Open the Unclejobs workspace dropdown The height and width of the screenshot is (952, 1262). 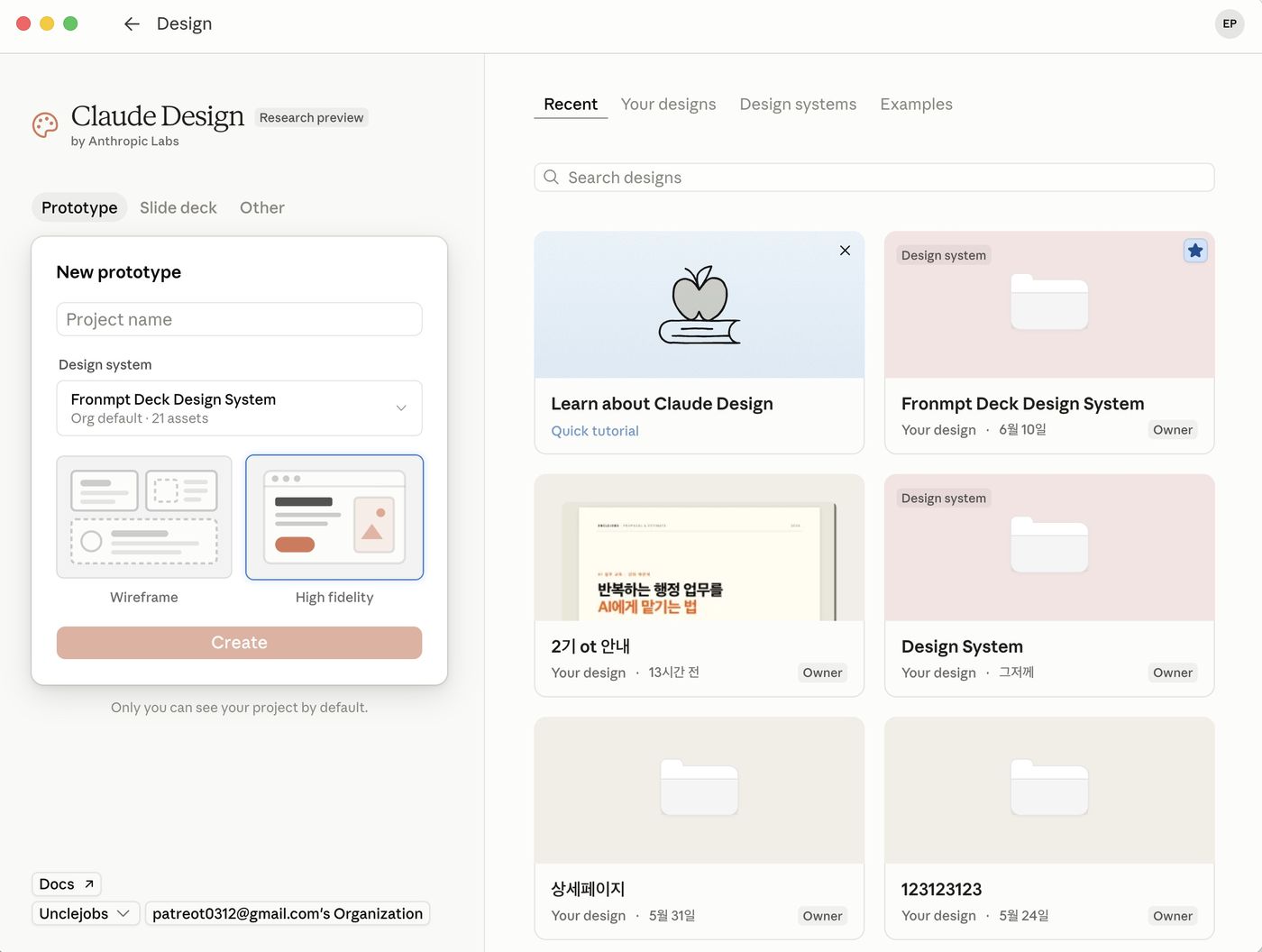click(86, 913)
